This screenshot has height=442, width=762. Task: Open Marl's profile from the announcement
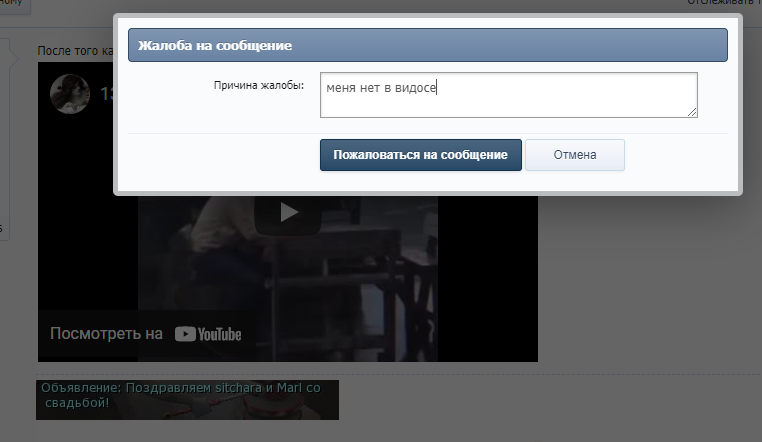point(283,387)
